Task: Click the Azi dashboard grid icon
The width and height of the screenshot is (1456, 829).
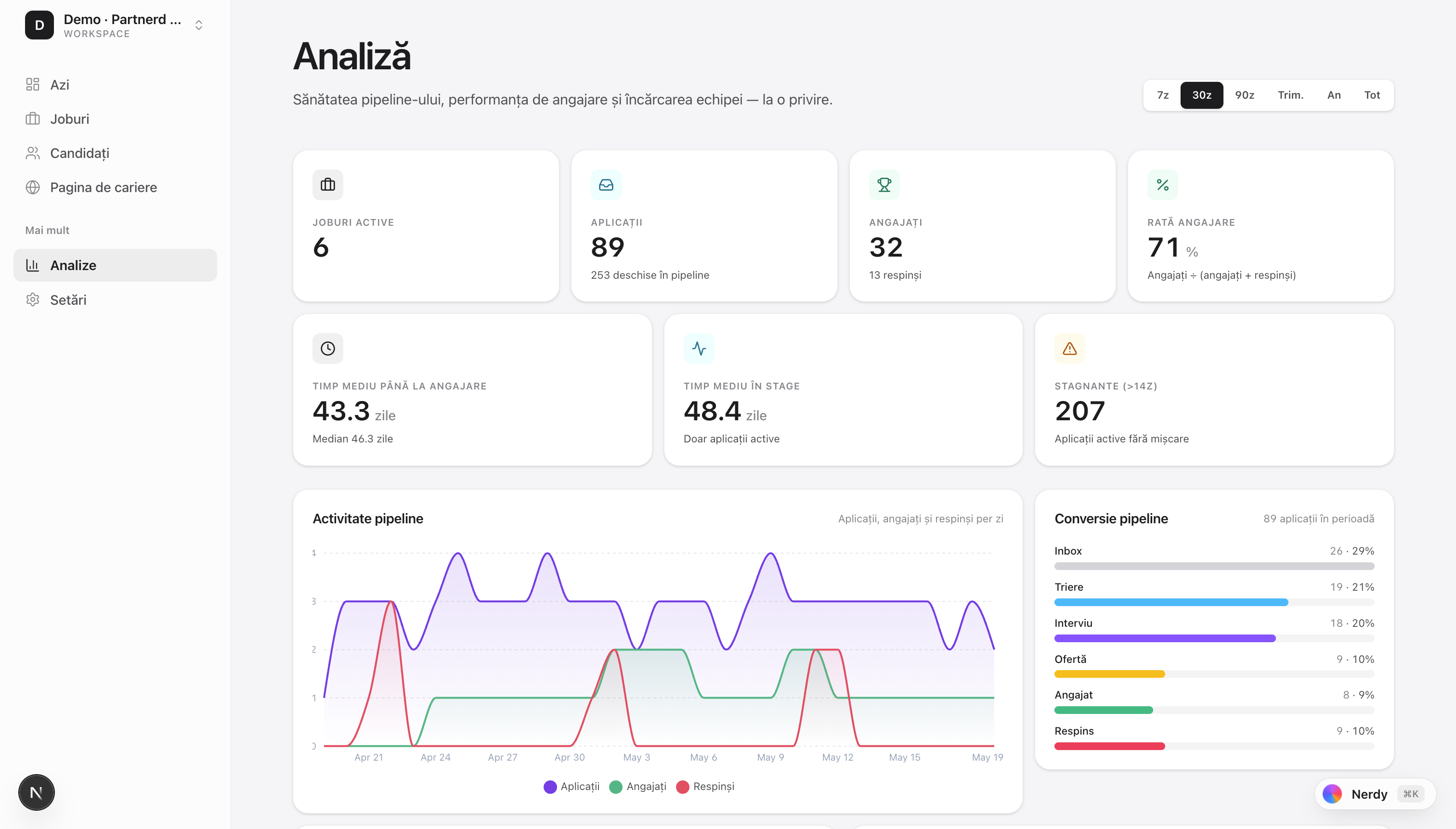Action: point(32,84)
